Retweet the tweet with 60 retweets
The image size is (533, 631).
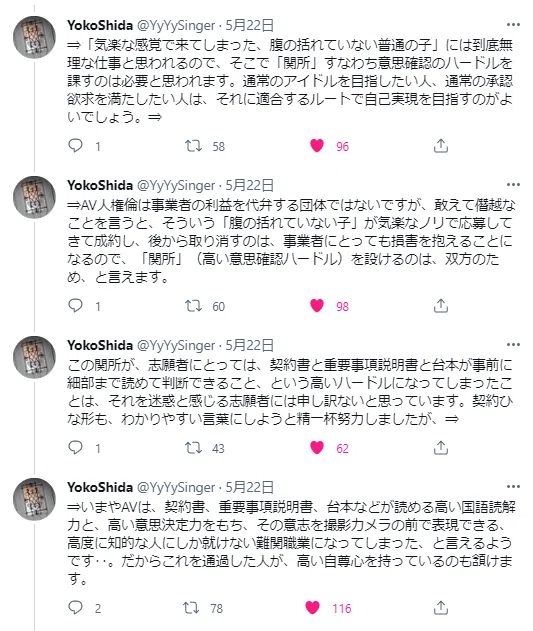pyautogui.click(x=193, y=306)
